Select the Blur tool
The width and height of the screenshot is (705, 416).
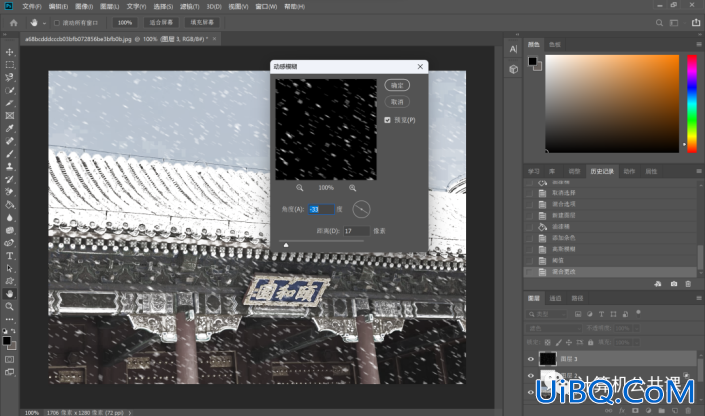(9, 217)
